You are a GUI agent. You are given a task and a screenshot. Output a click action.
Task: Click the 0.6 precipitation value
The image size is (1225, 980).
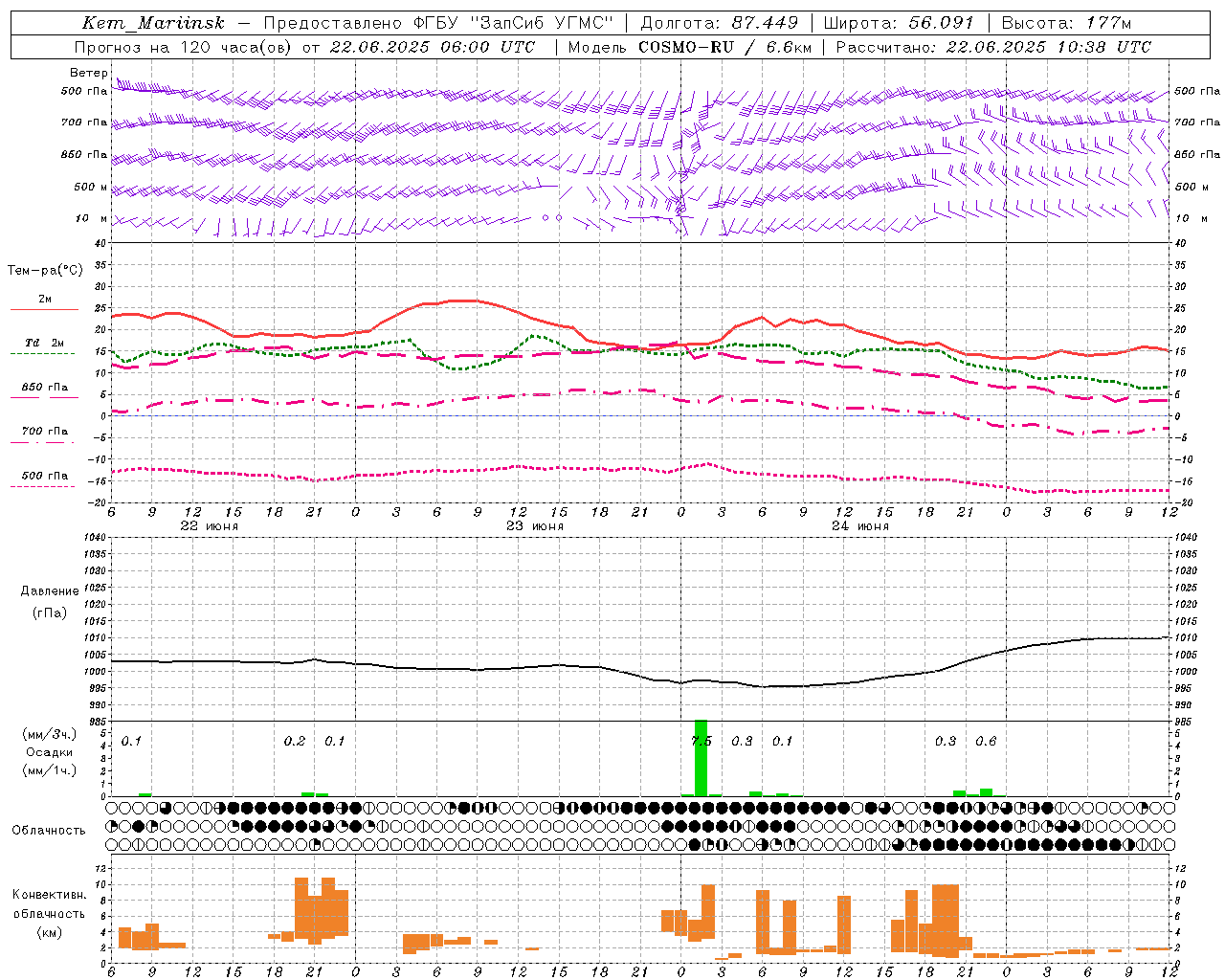(x=986, y=741)
